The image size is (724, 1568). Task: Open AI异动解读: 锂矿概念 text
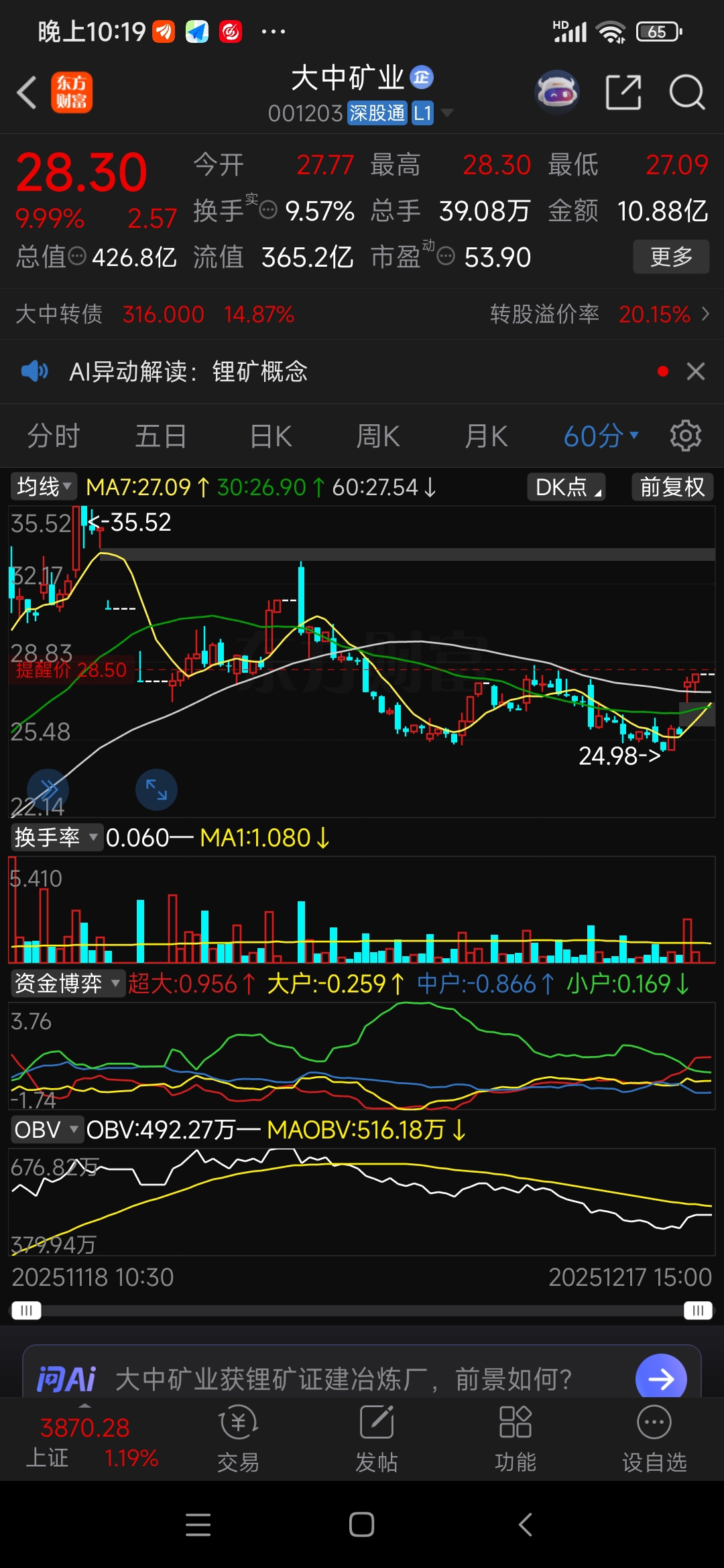[x=188, y=371]
